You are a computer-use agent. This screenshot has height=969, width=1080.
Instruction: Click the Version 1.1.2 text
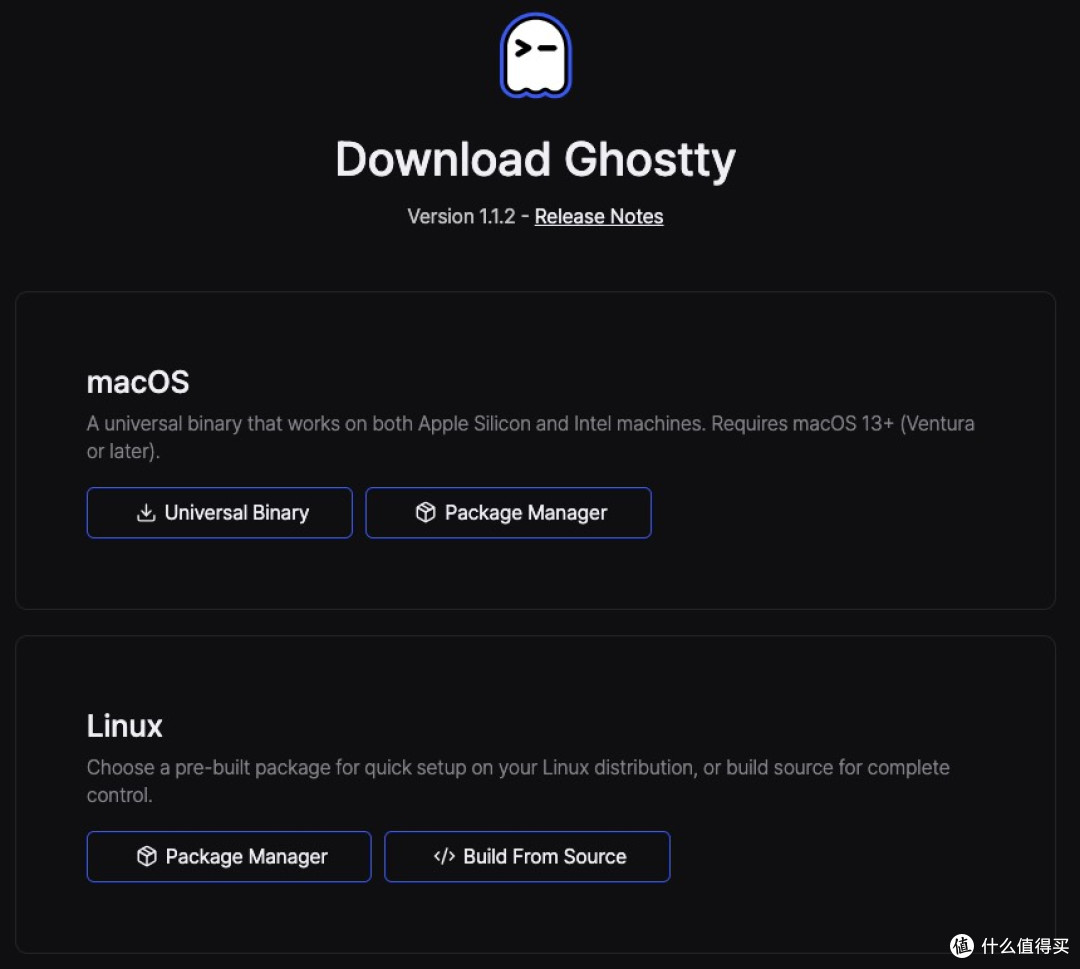click(x=461, y=216)
